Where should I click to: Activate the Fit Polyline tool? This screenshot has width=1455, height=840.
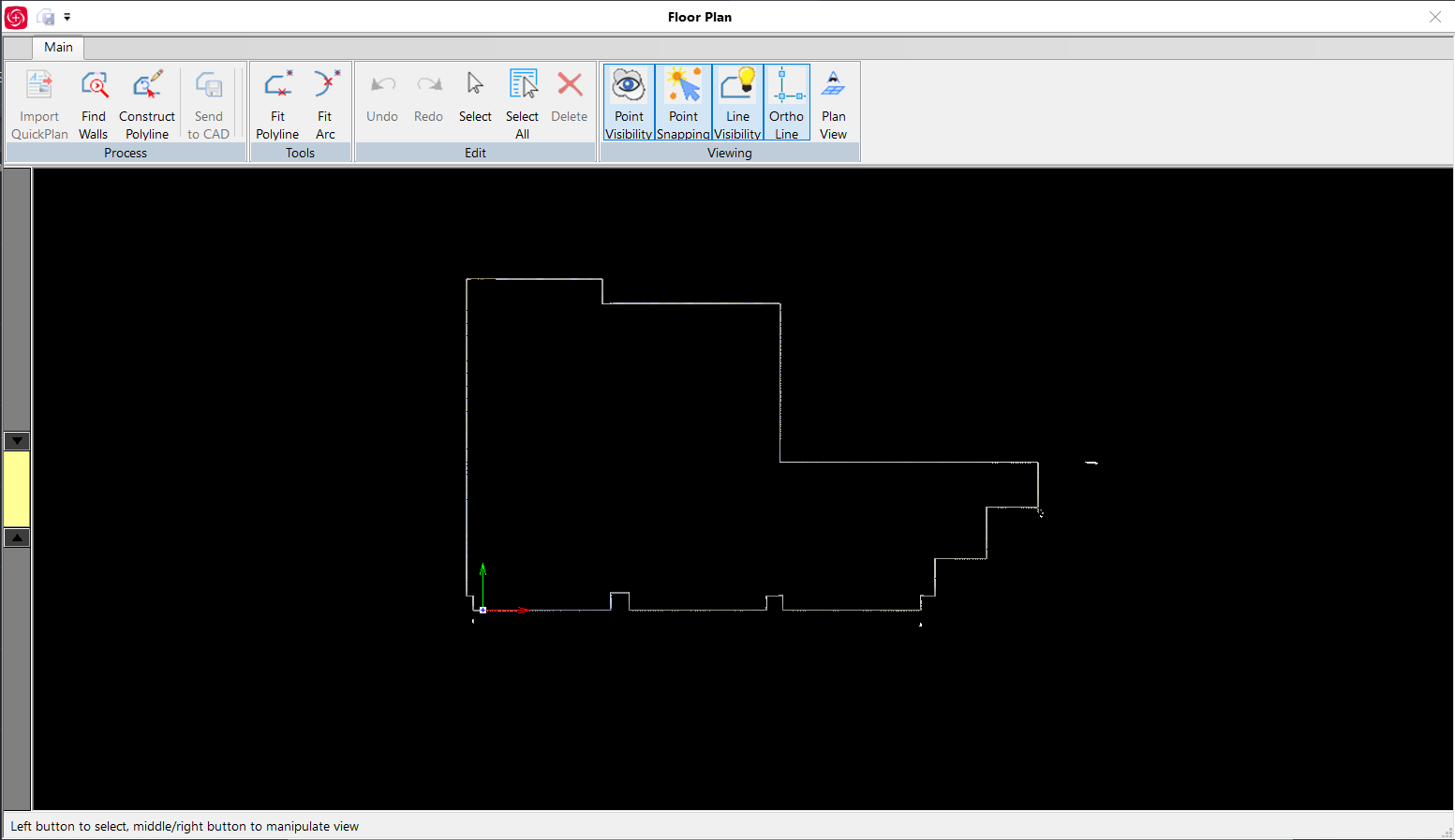tap(277, 103)
